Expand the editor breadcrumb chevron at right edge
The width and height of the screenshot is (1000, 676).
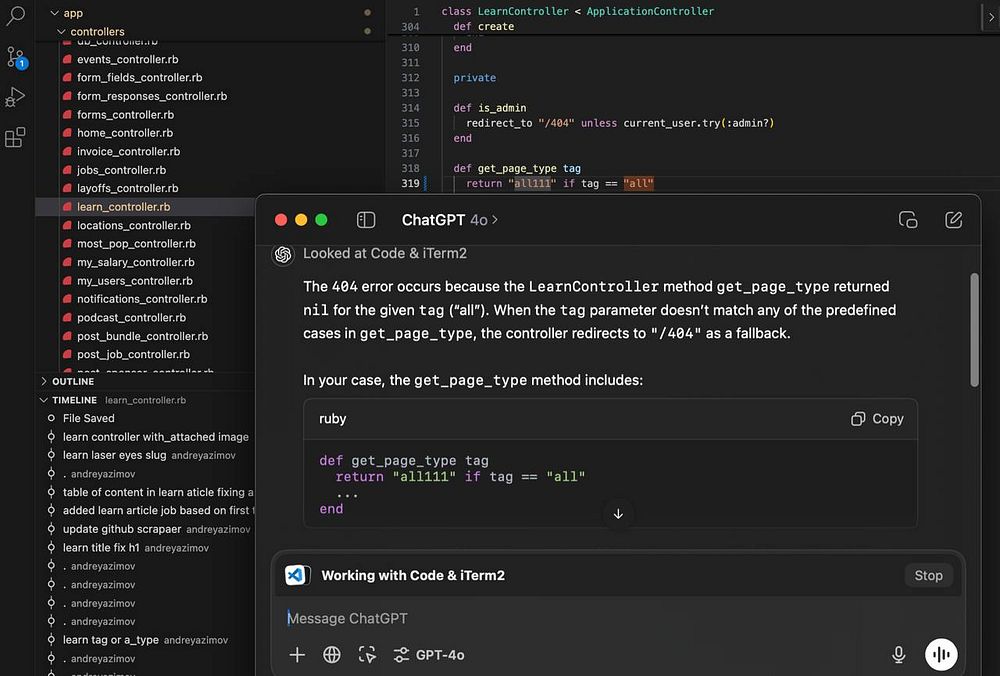coord(991,18)
